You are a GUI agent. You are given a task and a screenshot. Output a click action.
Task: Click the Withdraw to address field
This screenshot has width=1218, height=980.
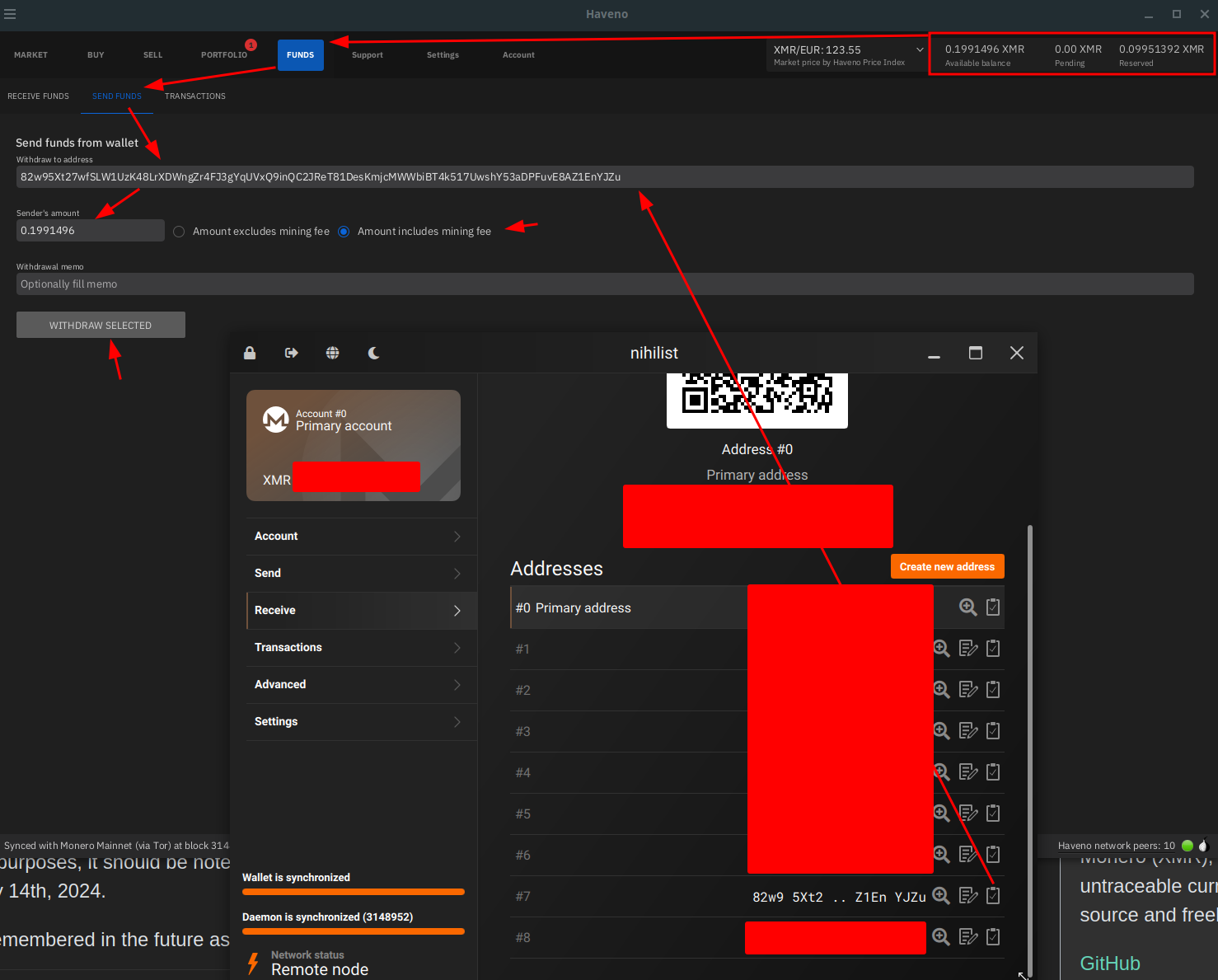coord(605,176)
